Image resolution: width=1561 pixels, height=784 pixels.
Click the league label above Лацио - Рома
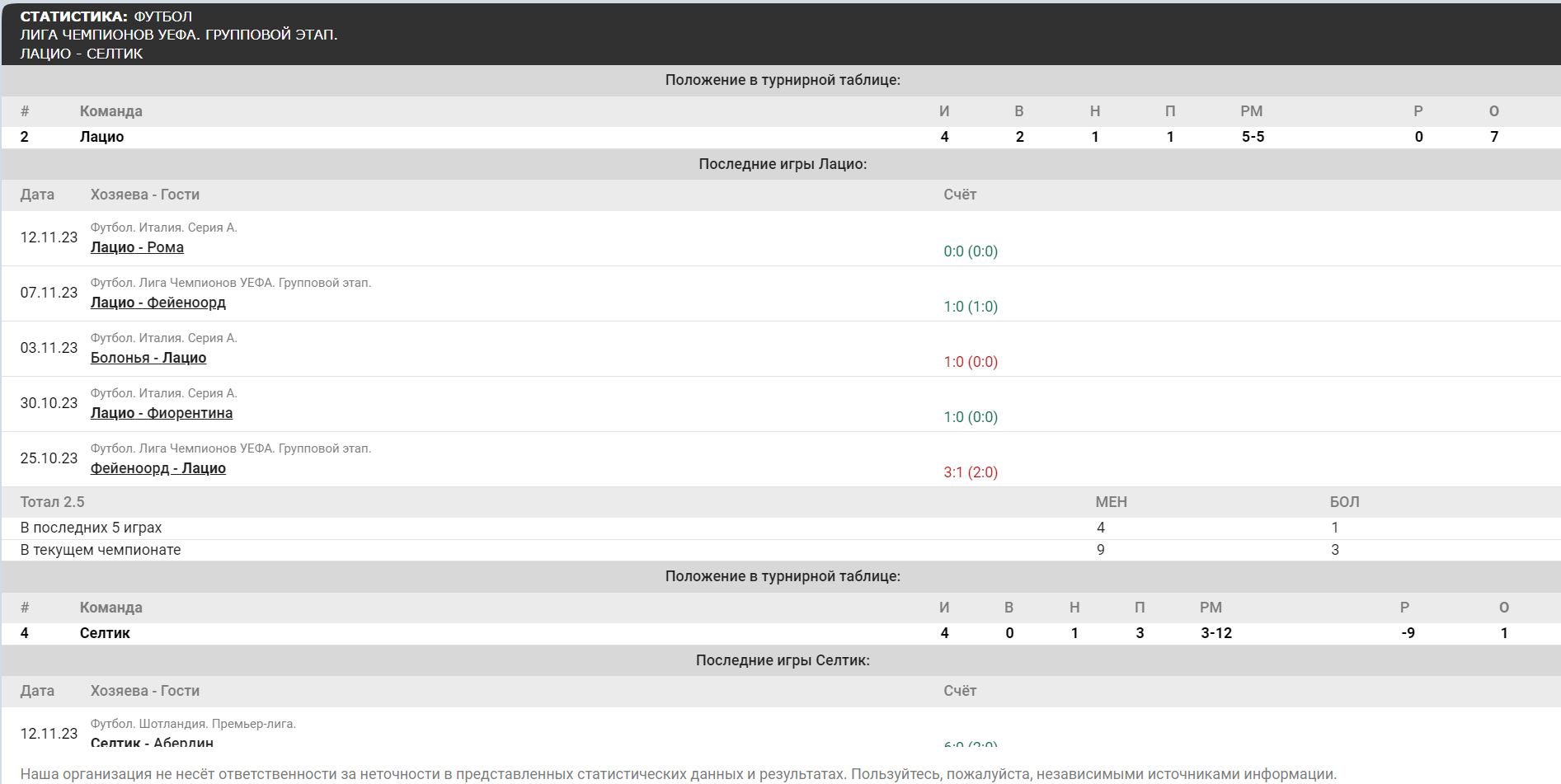(x=164, y=228)
